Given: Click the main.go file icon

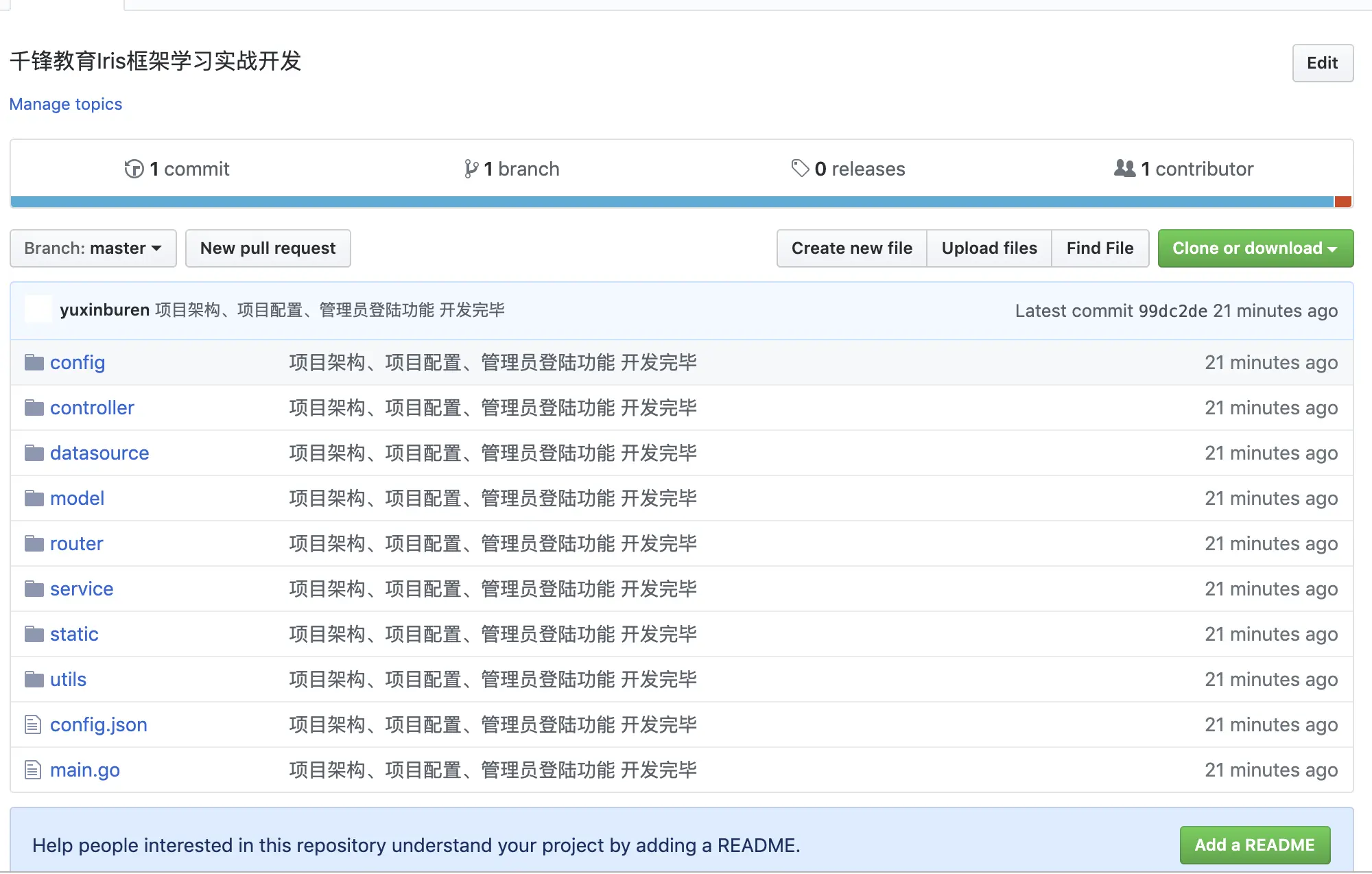Looking at the screenshot, I should click(33, 770).
